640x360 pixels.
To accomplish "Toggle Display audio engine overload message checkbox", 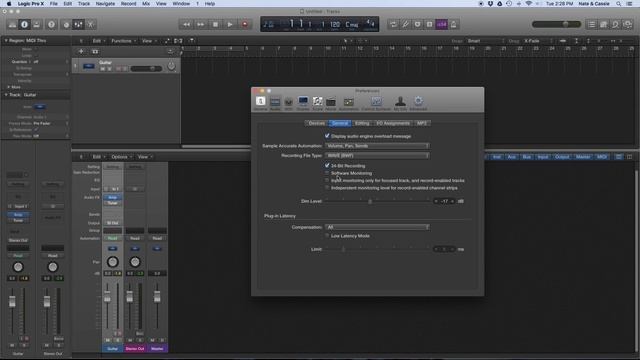I will click(327, 136).
